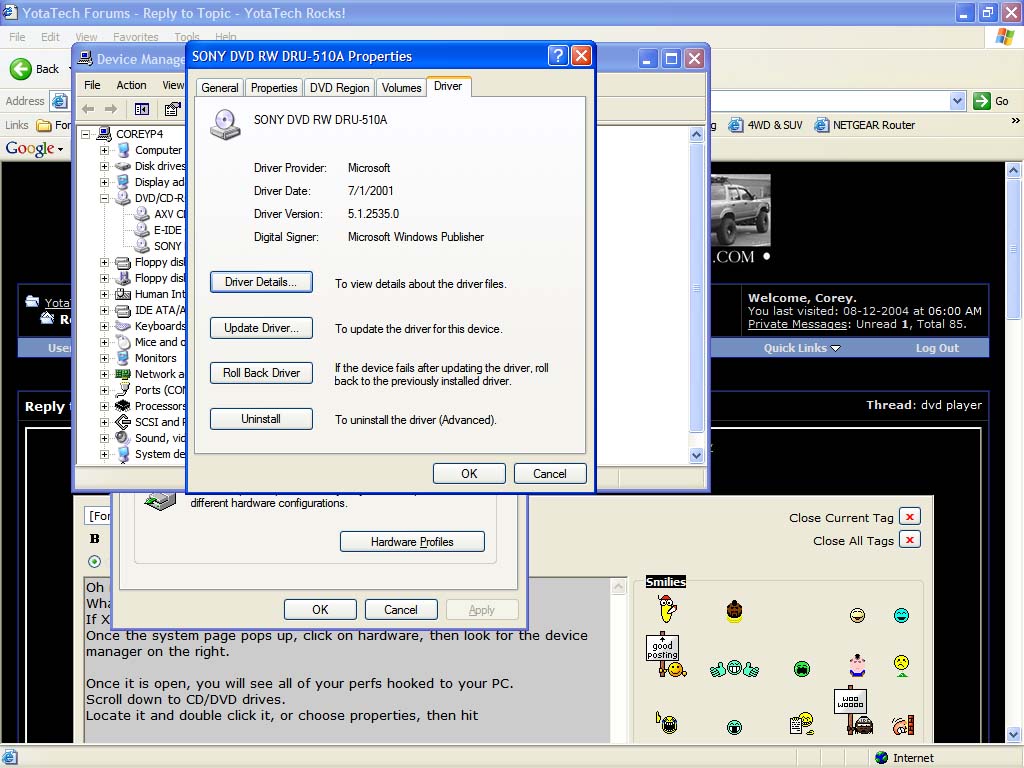This screenshot has height=768, width=1024.
Task: Click OK in System Properties dialog
Action: pyautogui.click(x=320, y=609)
